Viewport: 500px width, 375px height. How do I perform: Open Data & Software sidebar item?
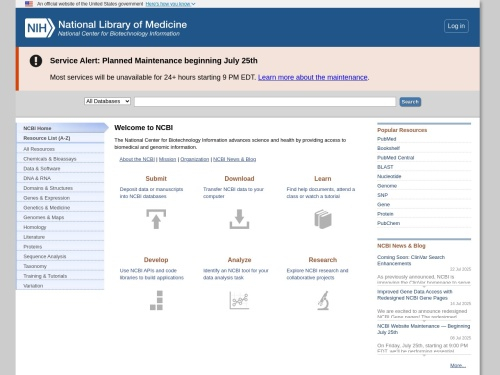coord(60,168)
